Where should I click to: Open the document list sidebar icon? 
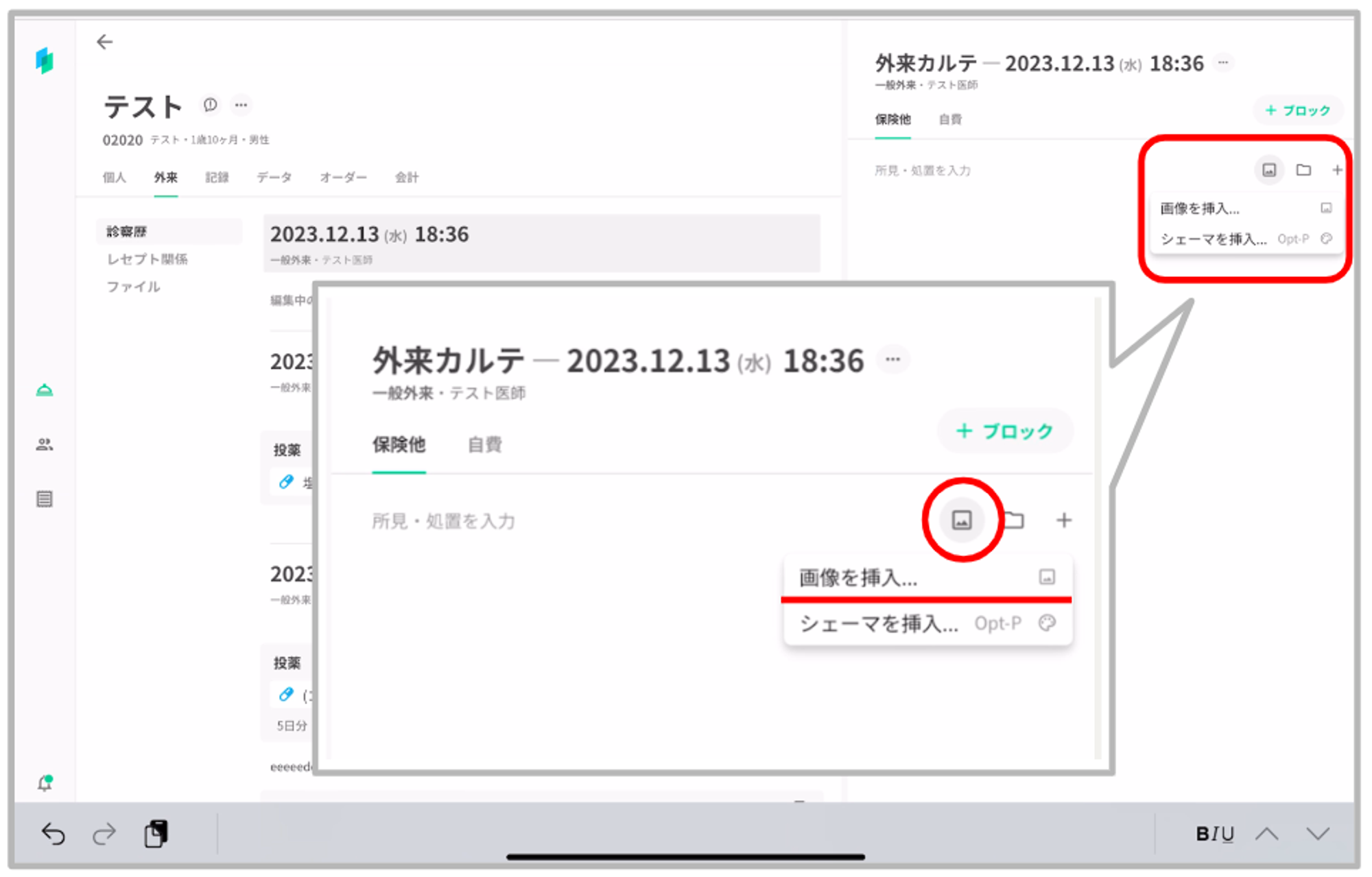(45, 498)
